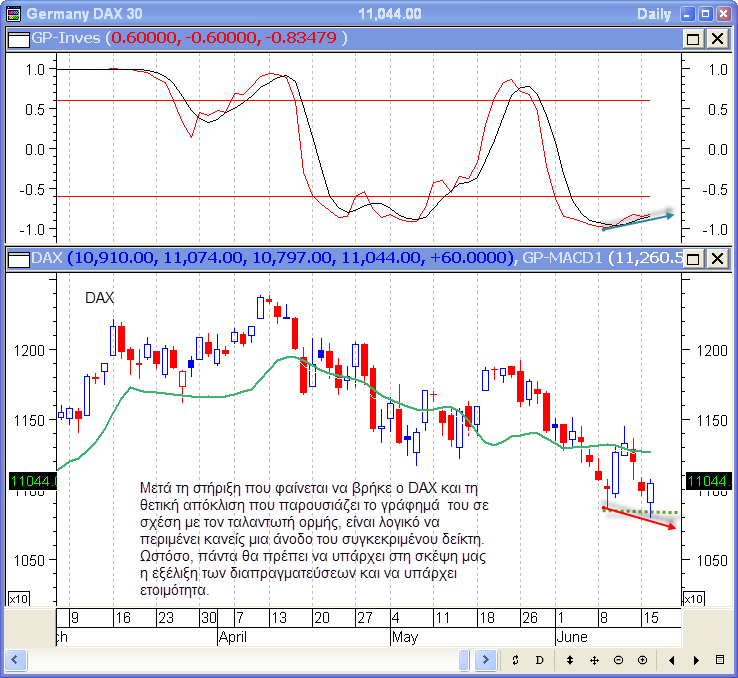The height and width of the screenshot is (678, 738).
Task: Click the green 11044 price tag on left axis
Action: point(33,481)
